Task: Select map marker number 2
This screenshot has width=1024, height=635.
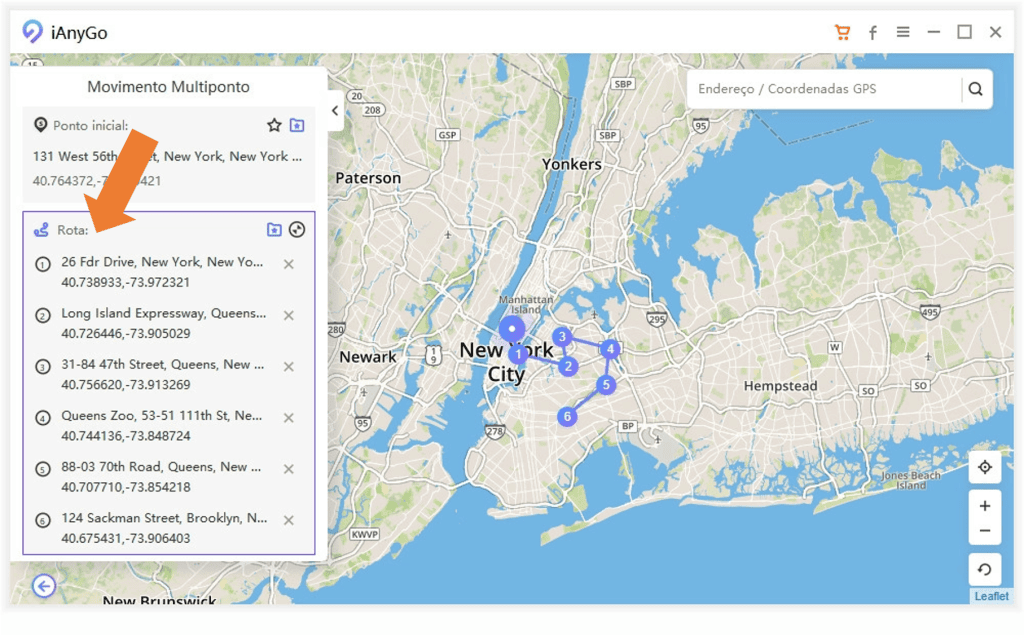Action: [x=568, y=366]
